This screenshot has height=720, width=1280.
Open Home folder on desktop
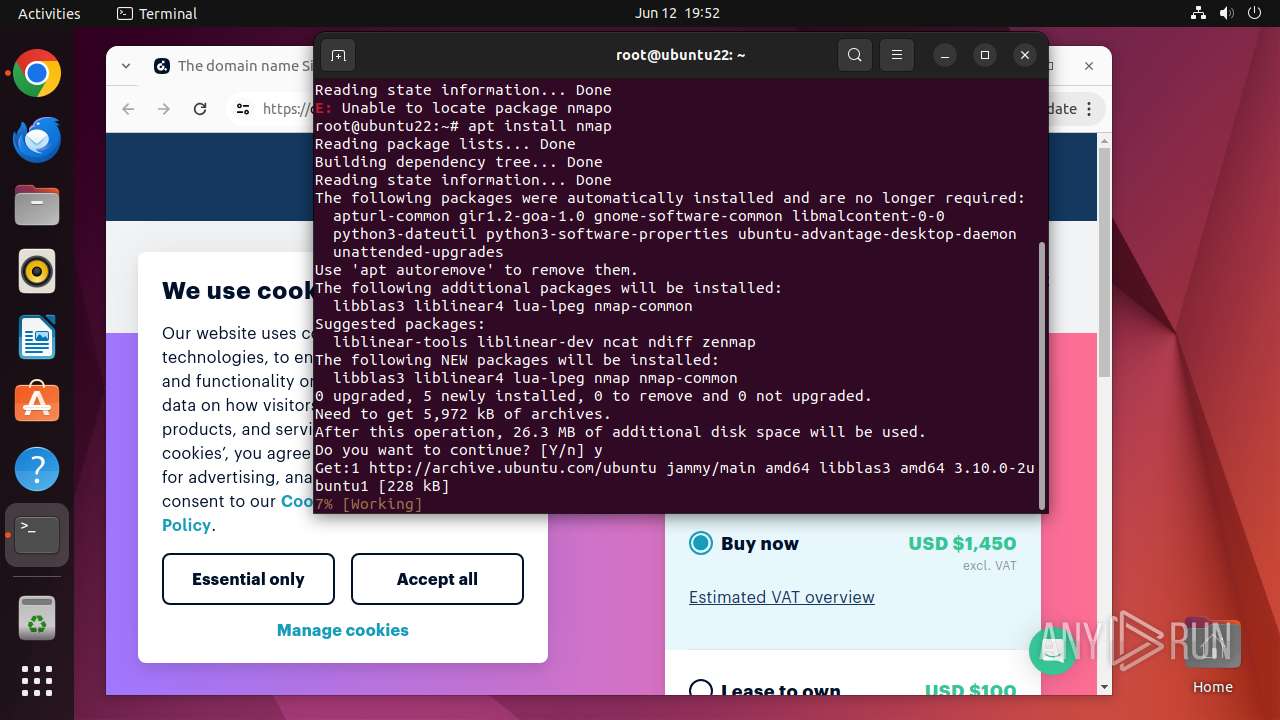point(1212,655)
